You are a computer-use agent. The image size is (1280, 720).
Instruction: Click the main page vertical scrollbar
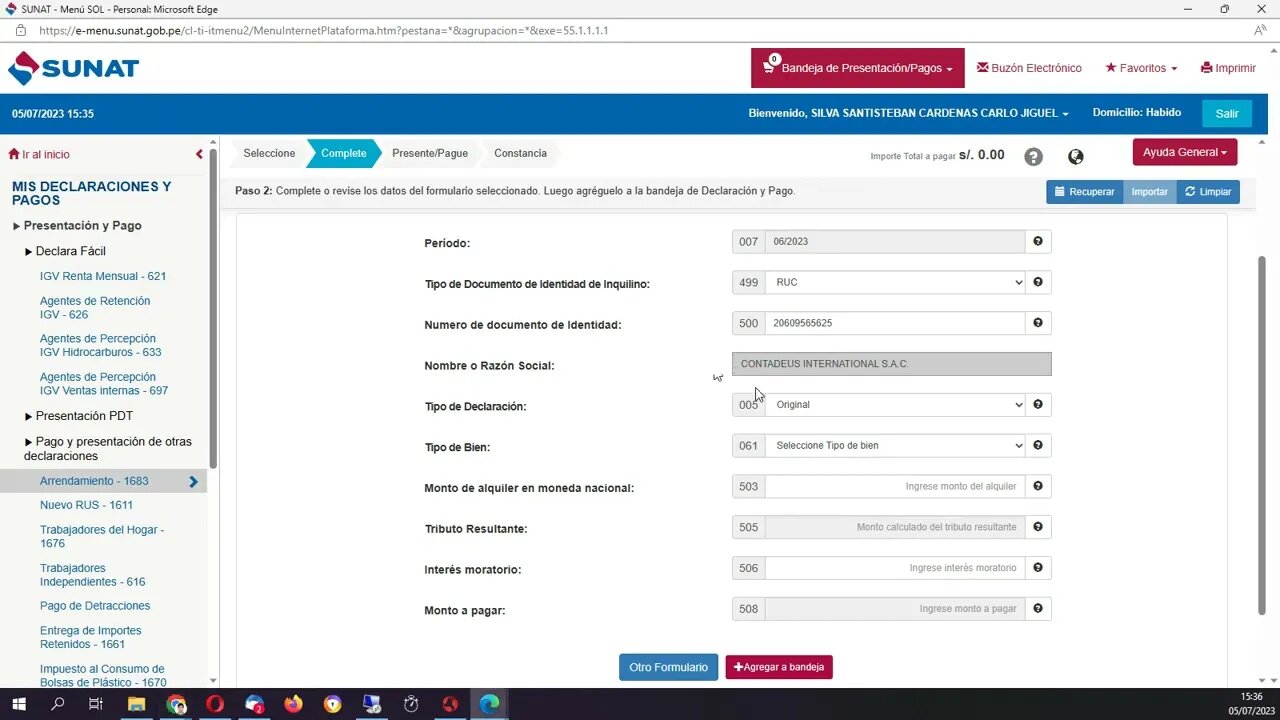tap(1262, 435)
